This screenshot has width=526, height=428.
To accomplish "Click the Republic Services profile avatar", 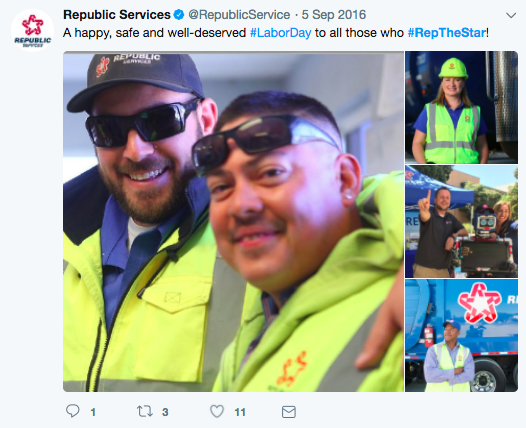I will (x=33, y=31).
